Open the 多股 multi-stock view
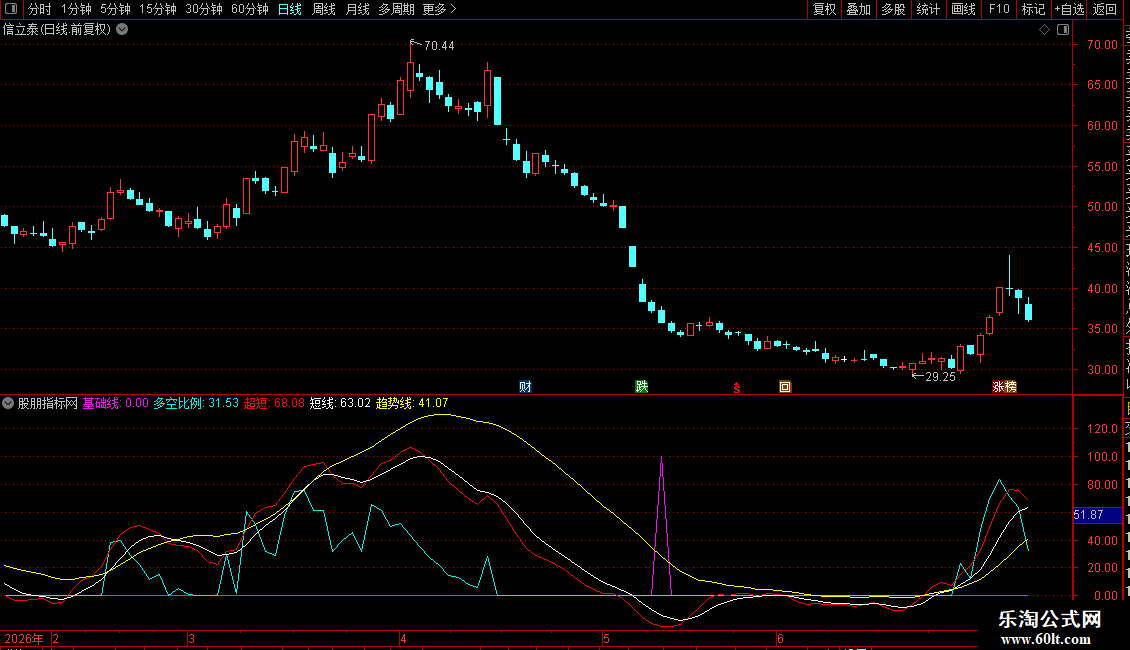 point(893,9)
